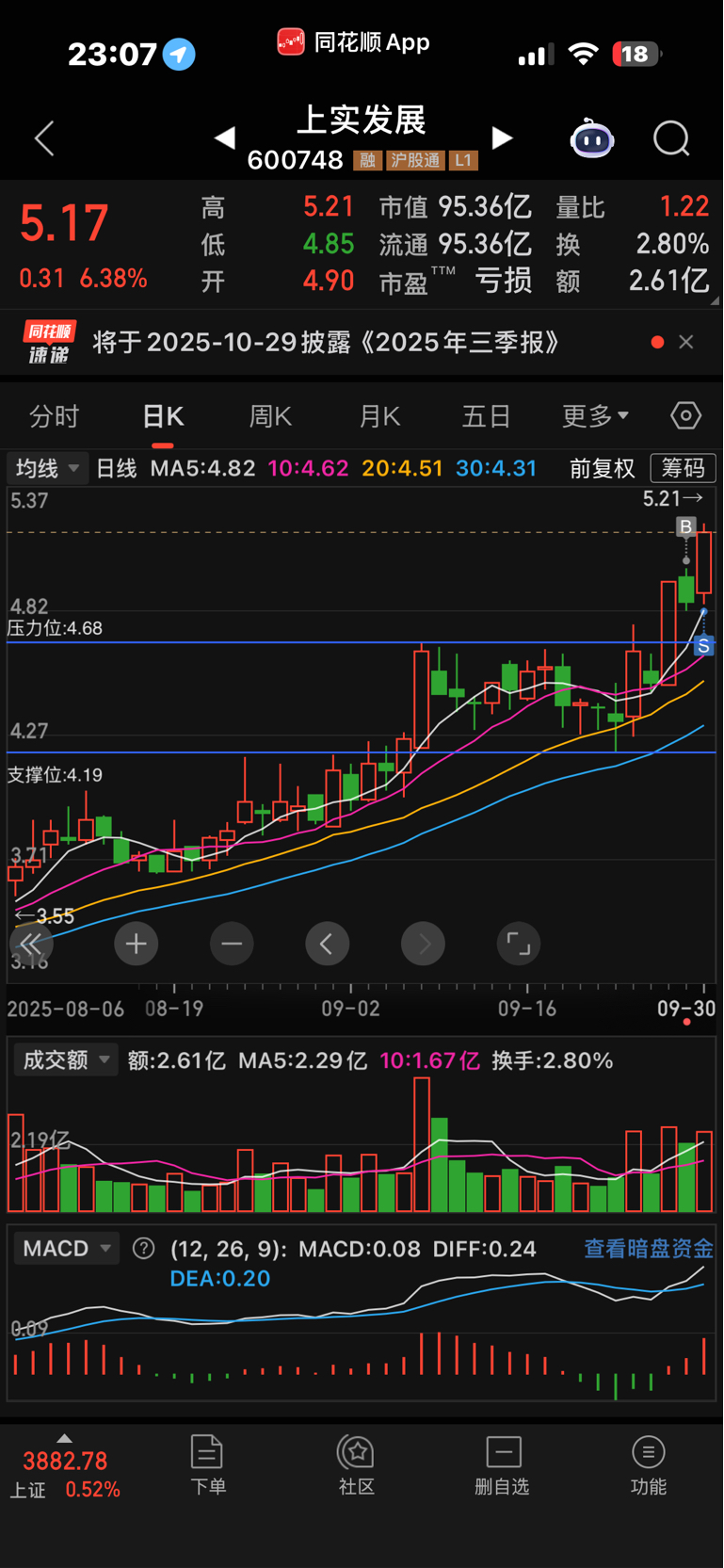Tap the DEA:0.20 value
Image resolution: width=724 pixels, height=1568 pixels.
tap(220, 1279)
